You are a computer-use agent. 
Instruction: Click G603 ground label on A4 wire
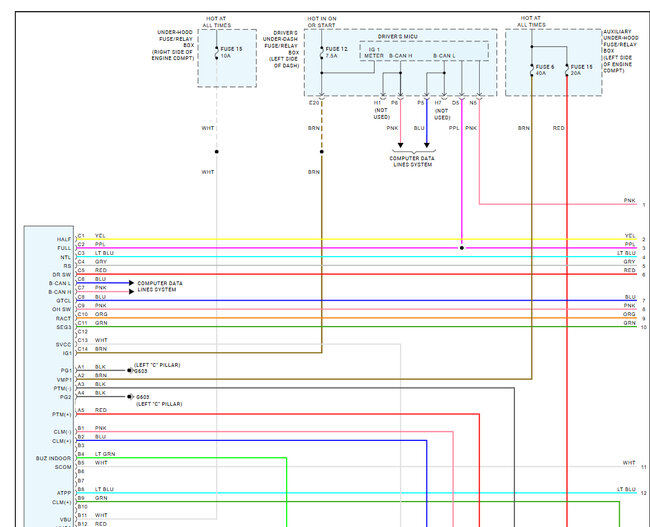pyautogui.click(x=143, y=397)
